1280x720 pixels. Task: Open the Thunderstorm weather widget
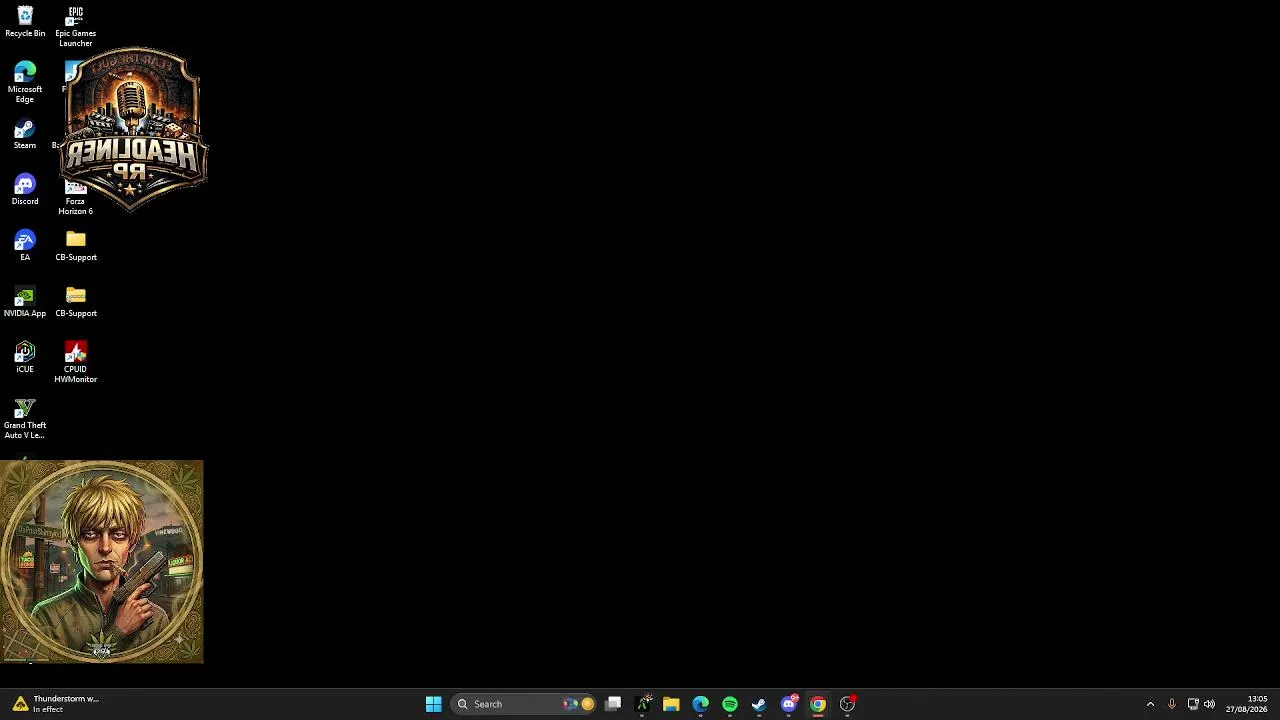pyautogui.click(x=56, y=704)
